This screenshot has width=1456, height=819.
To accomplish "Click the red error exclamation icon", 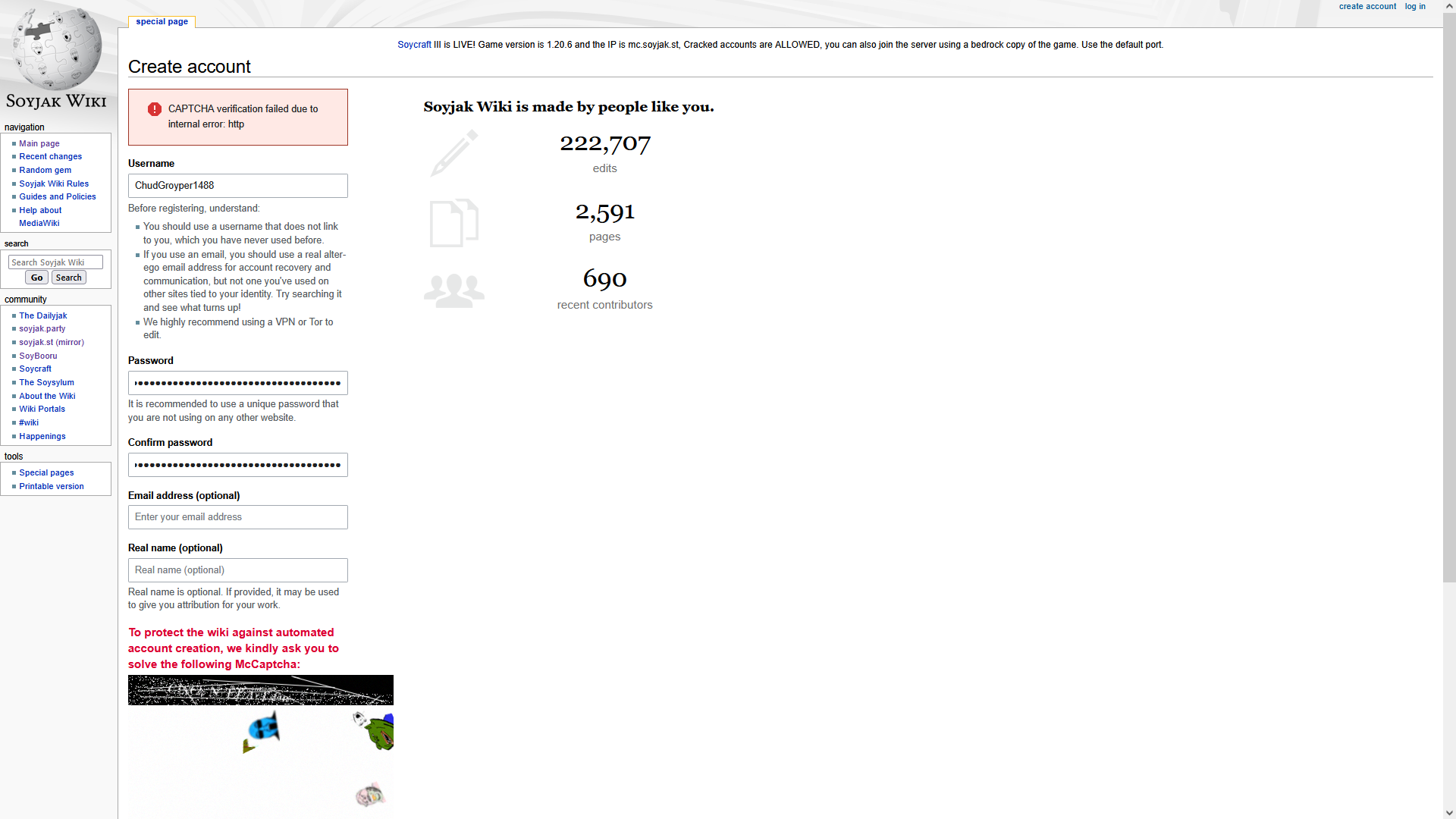I will coord(155,109).
